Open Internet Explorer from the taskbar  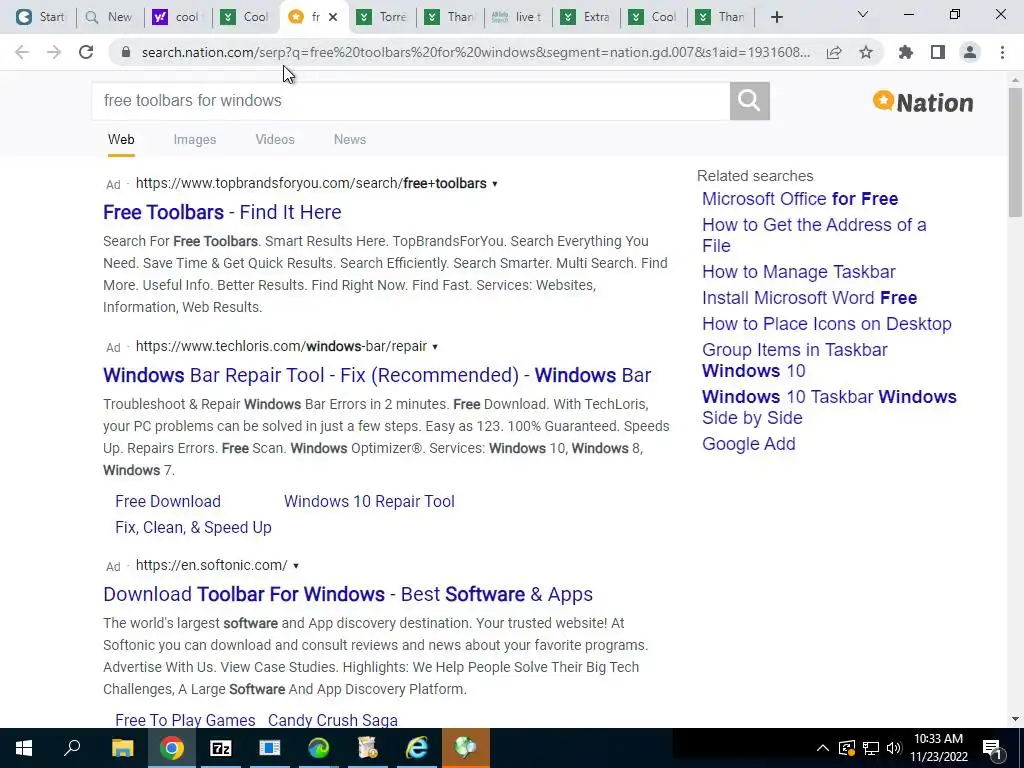[417, 748]
